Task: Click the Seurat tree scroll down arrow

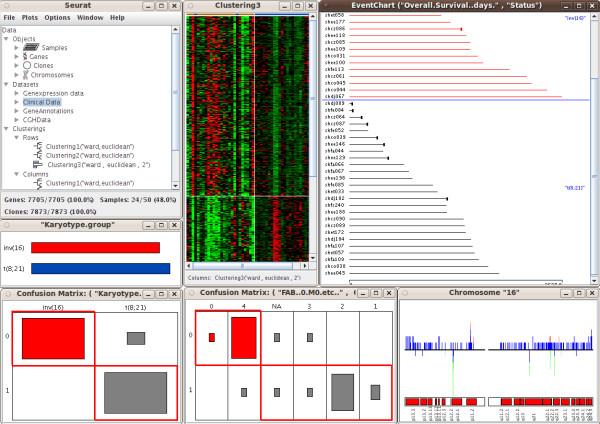Action: (x=175, y=186)
